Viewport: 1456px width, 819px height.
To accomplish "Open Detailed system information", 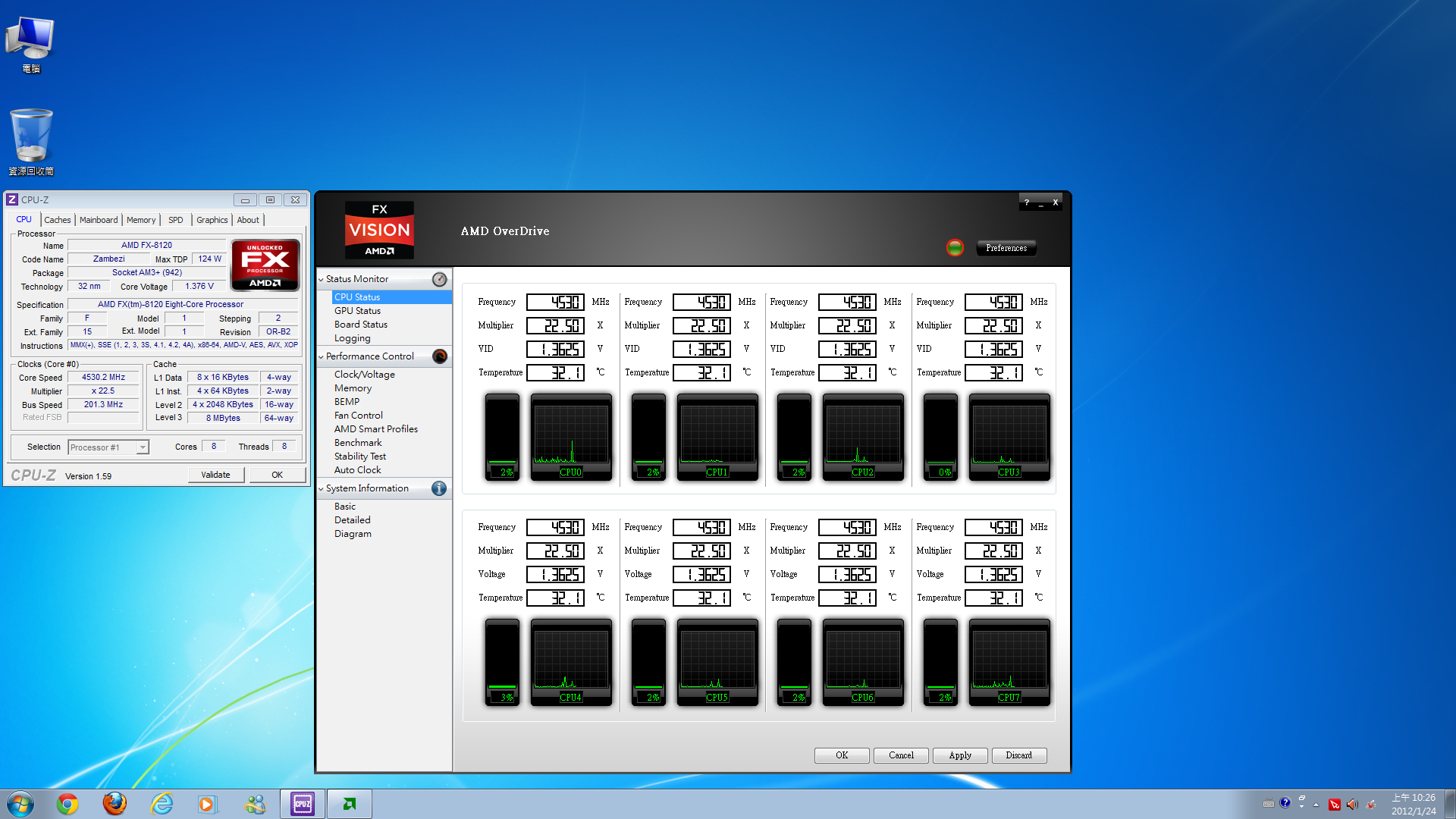I will (353, 520).
